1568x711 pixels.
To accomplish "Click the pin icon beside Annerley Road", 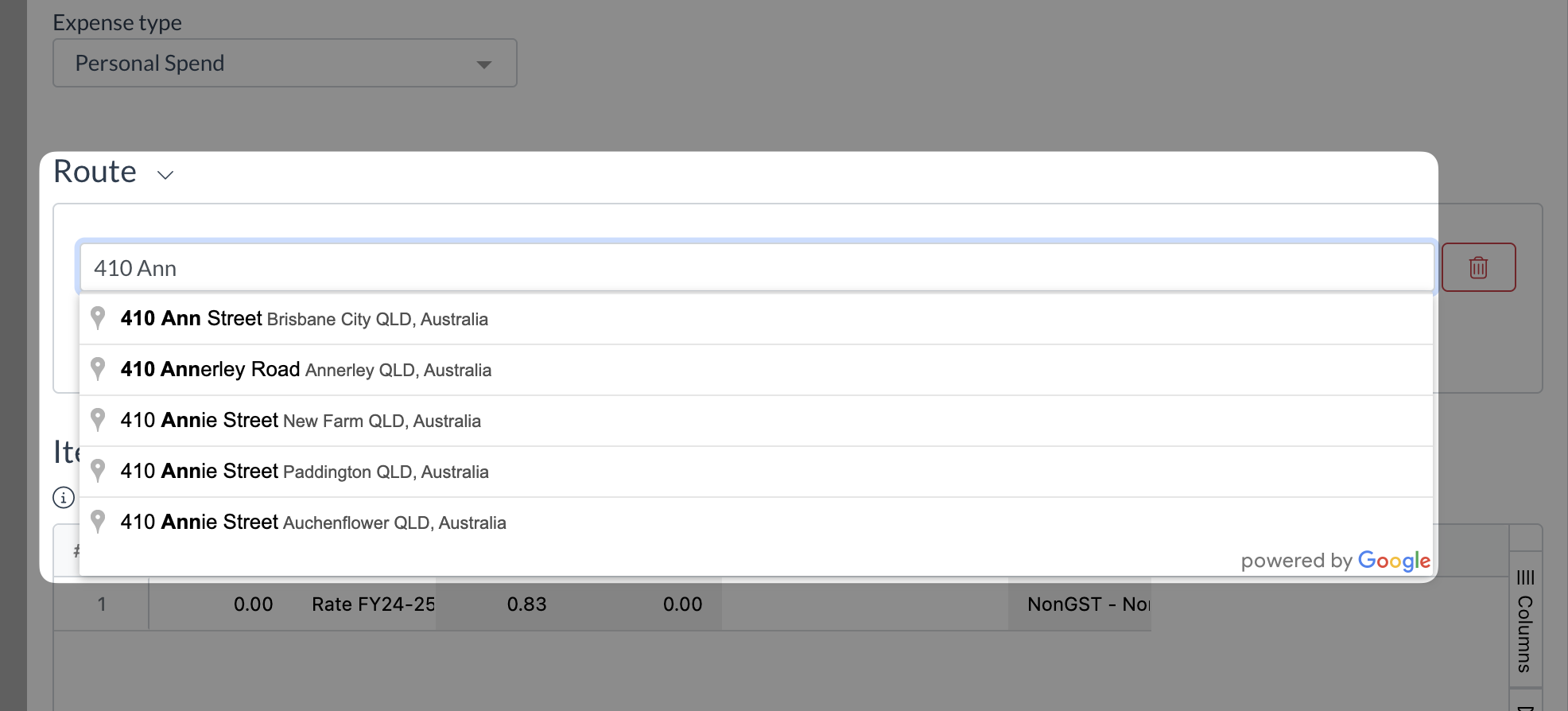I will click(98, 369).
